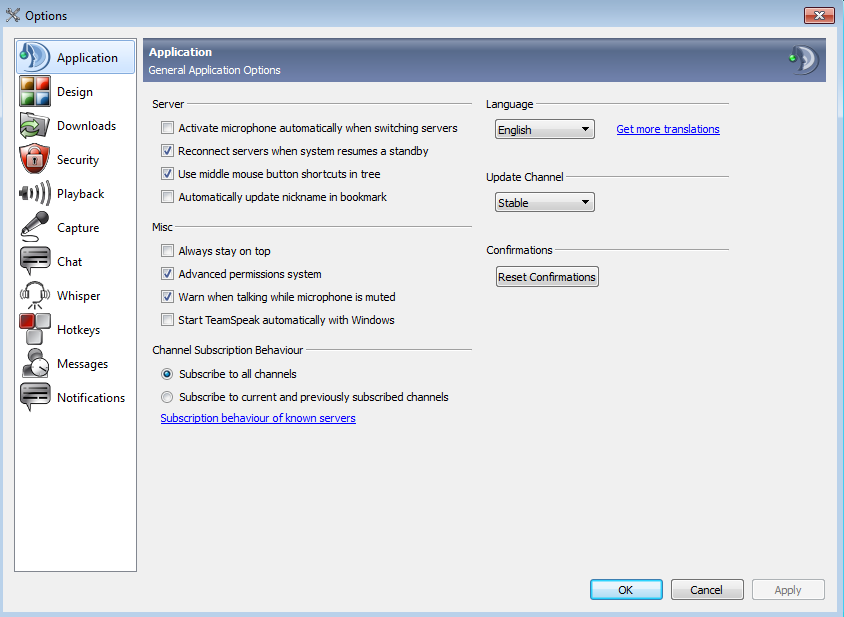Disable Advanced permissions system checkbox
This screenshot has height=617, width=844.
[x=167, y=274]
